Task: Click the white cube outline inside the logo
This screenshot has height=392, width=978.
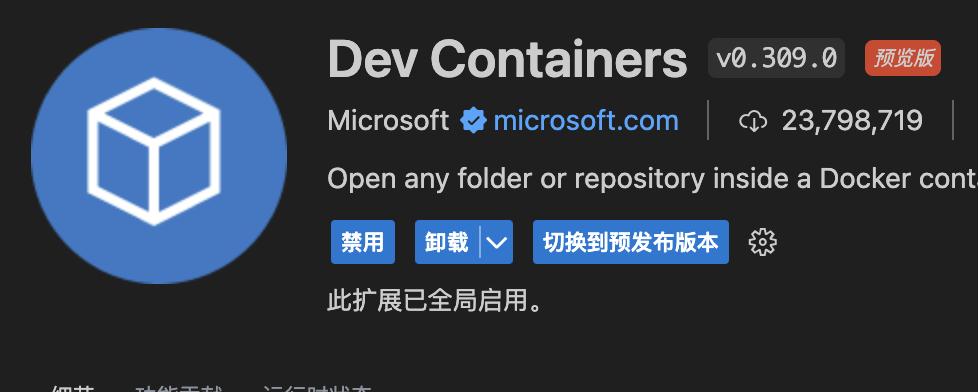Action: pos(154,151)
